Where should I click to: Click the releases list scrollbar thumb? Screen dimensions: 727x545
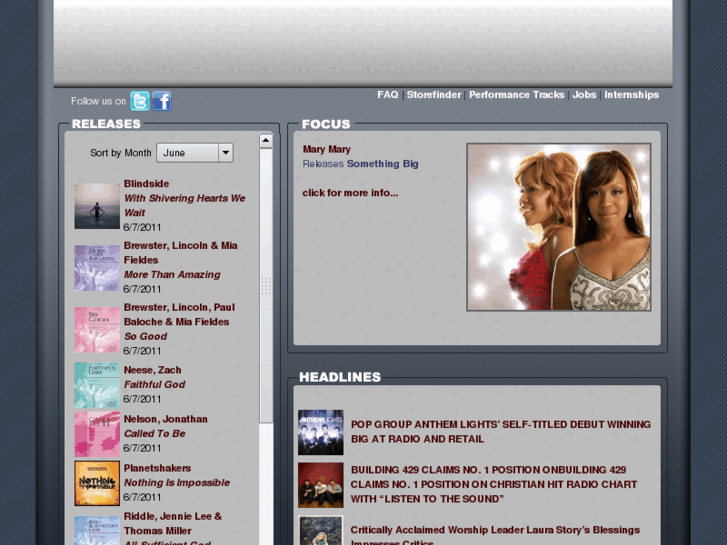tap(266, 285)
